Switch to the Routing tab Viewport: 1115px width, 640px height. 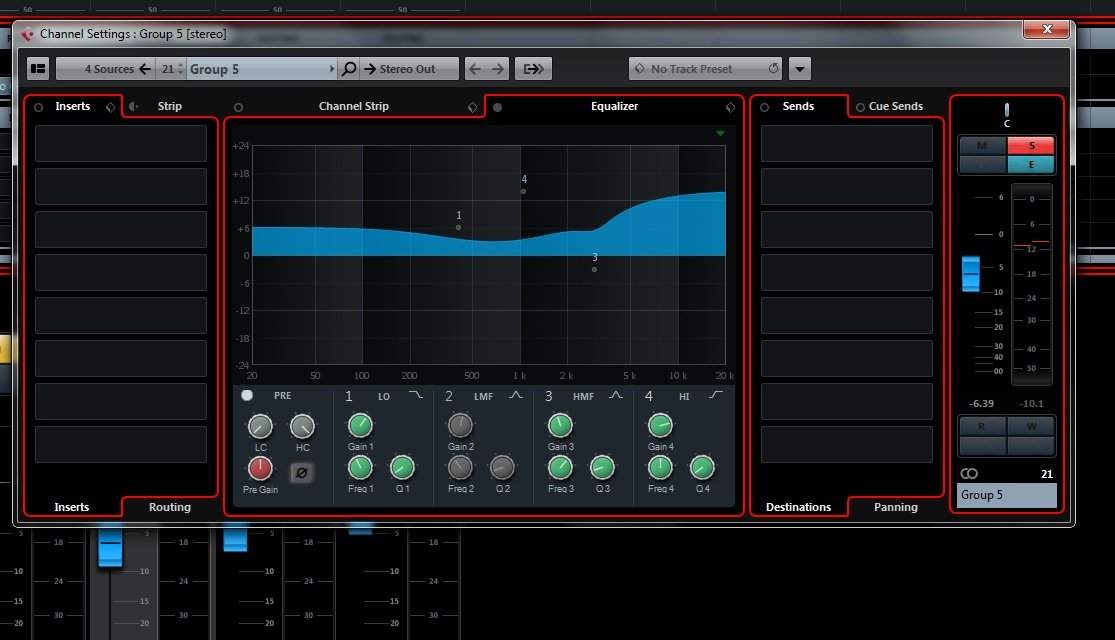[x=169, y=507]
